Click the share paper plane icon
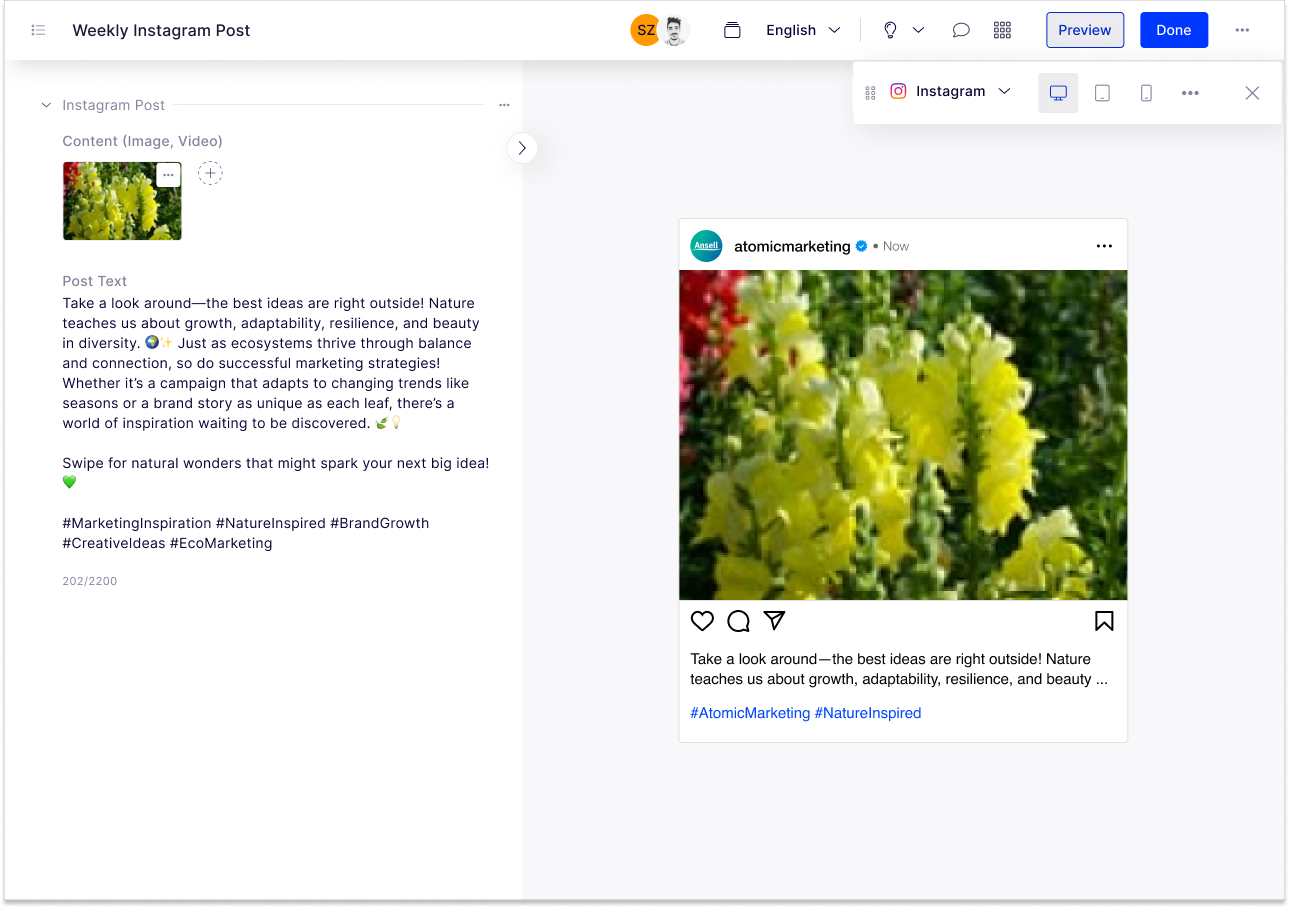 (x=774, y=621)
